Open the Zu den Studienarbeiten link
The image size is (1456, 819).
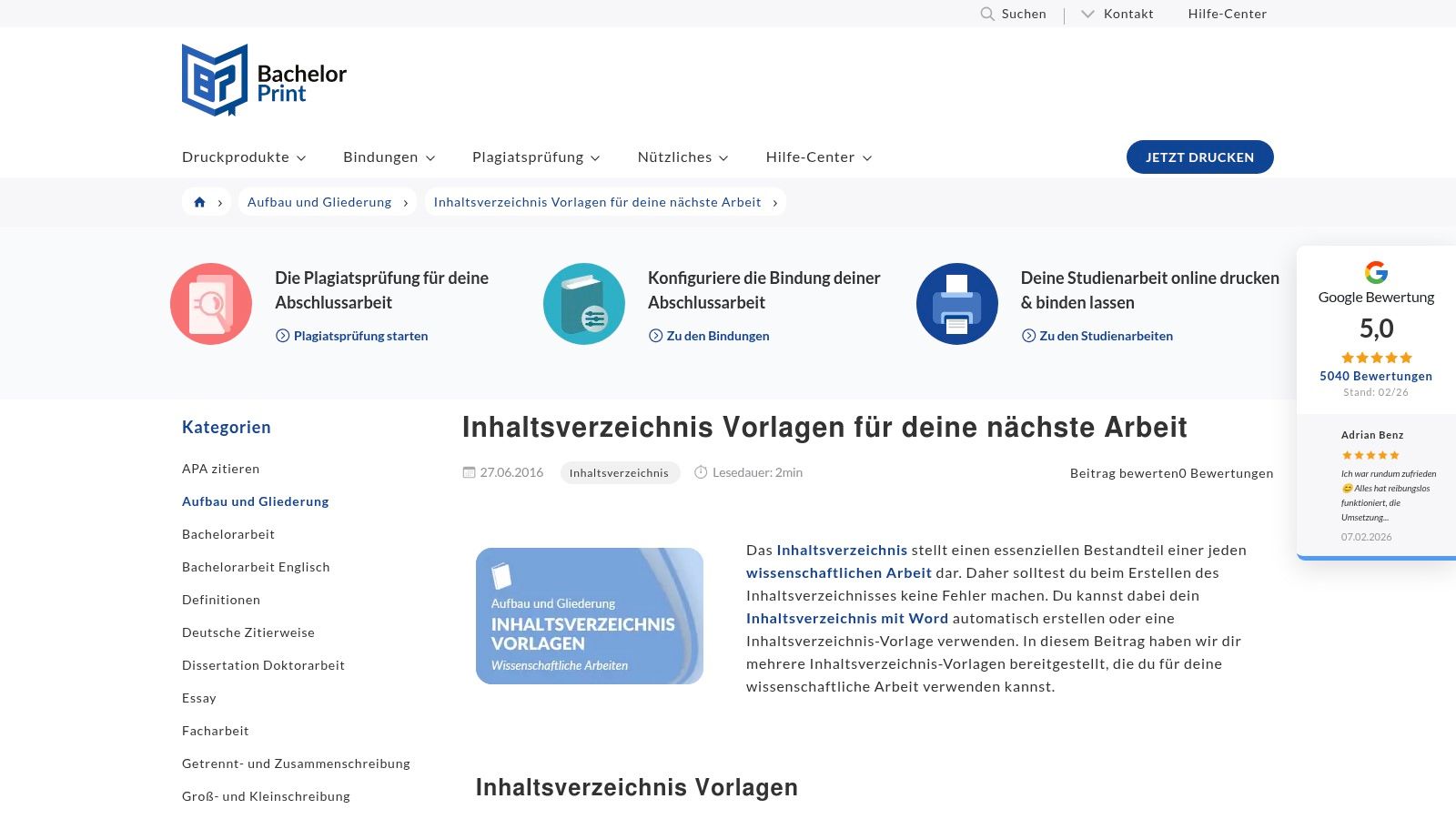(1106, 336)
